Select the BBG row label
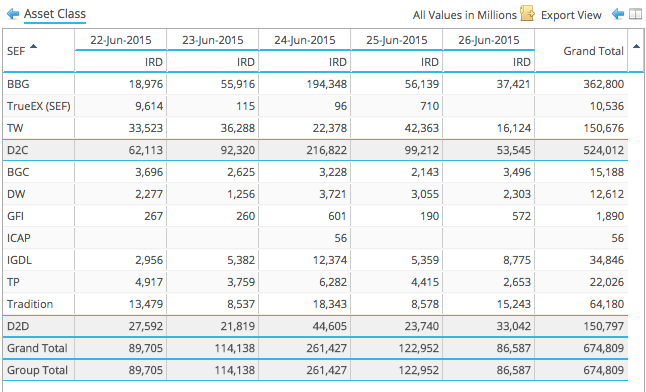646x392 pixels. [x=18, y=84]
